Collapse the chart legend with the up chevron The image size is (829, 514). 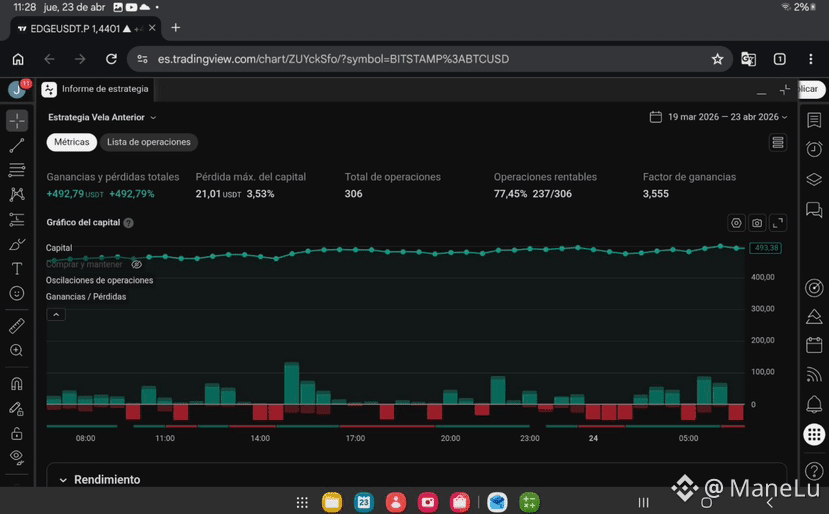(56, 315)
